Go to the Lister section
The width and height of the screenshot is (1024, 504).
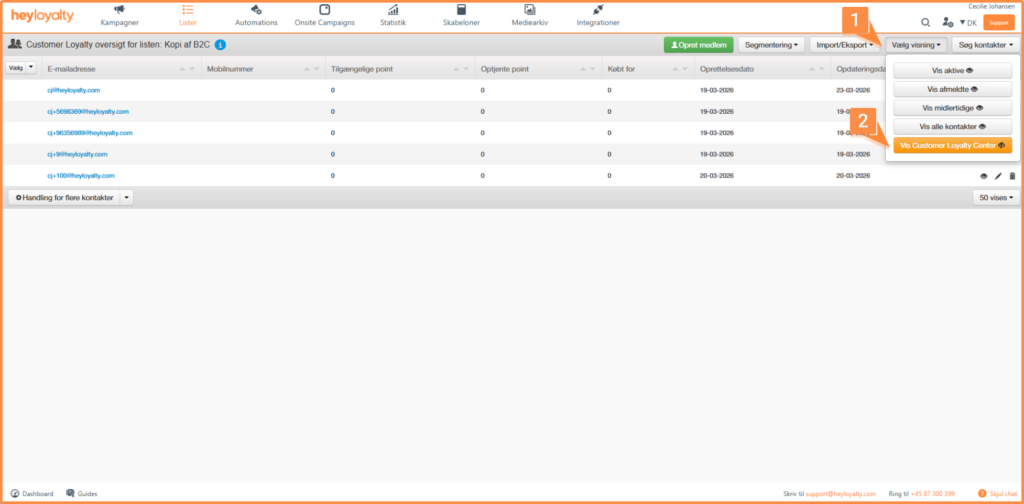(187, 16)
